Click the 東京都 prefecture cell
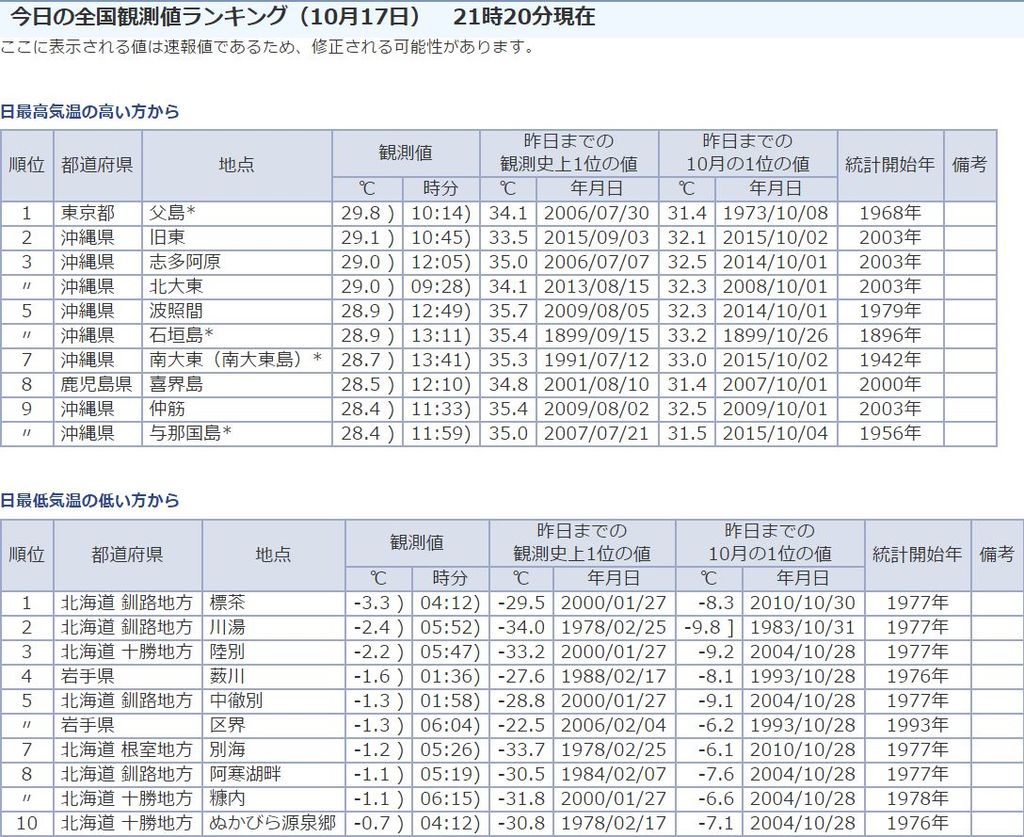The height and width of the screenshot is (837, 1024). coord(87,213)
